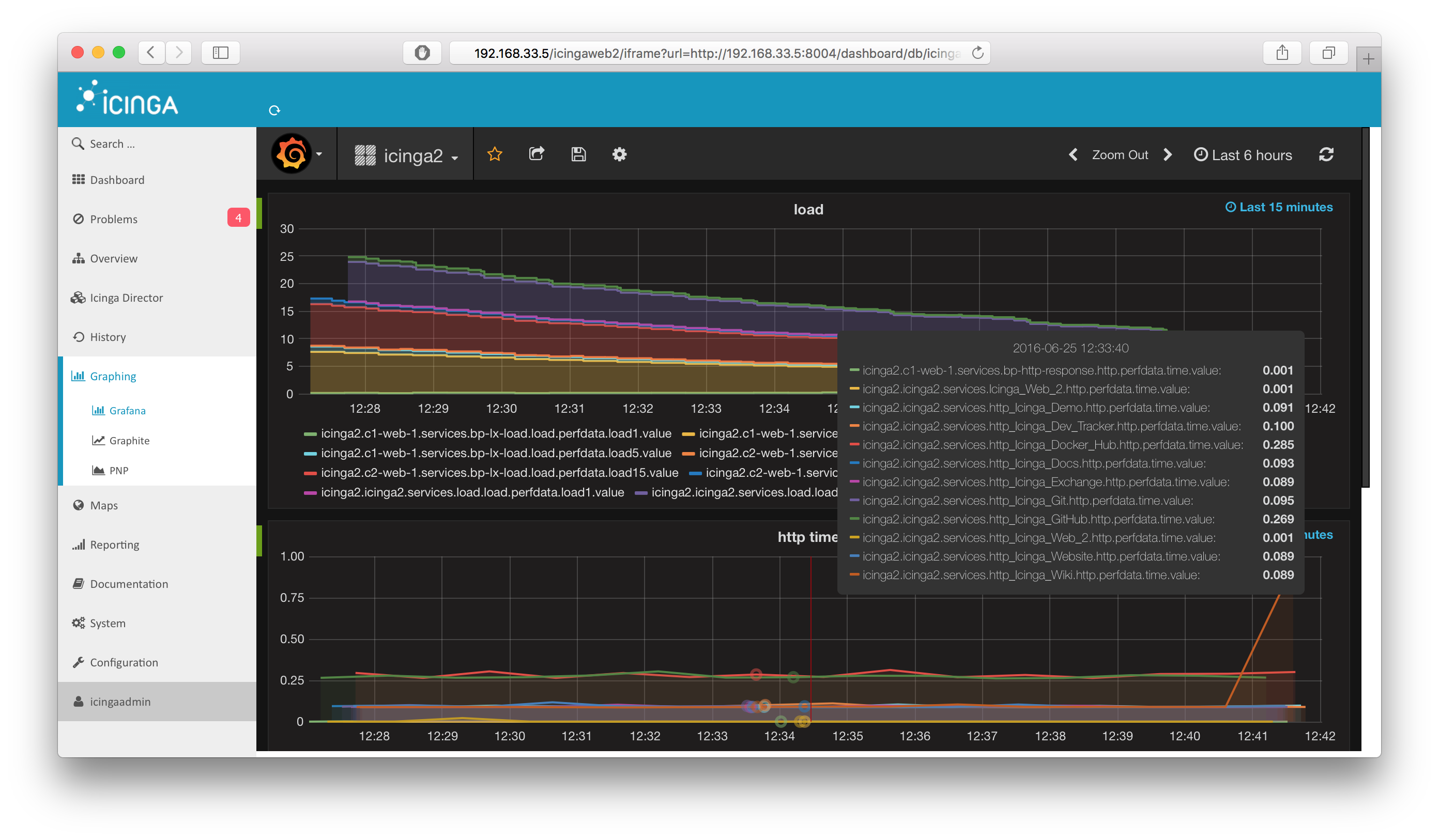Select Problems in the sidebar
The width and height of the screenshot is (1439, 840).
tap(114, 219)
